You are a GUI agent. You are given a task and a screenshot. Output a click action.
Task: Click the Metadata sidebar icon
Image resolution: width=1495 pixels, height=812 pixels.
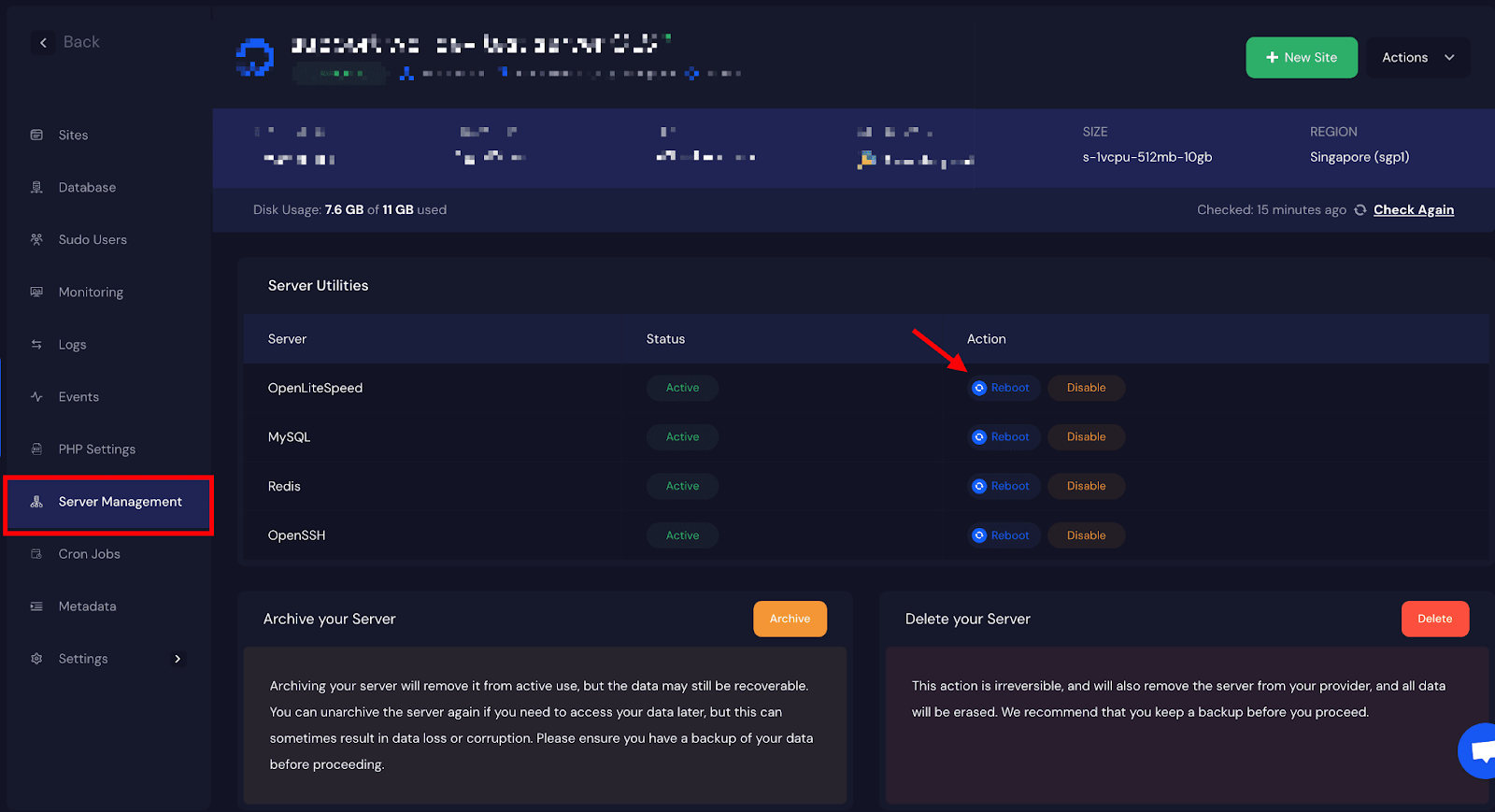[36, 606]
